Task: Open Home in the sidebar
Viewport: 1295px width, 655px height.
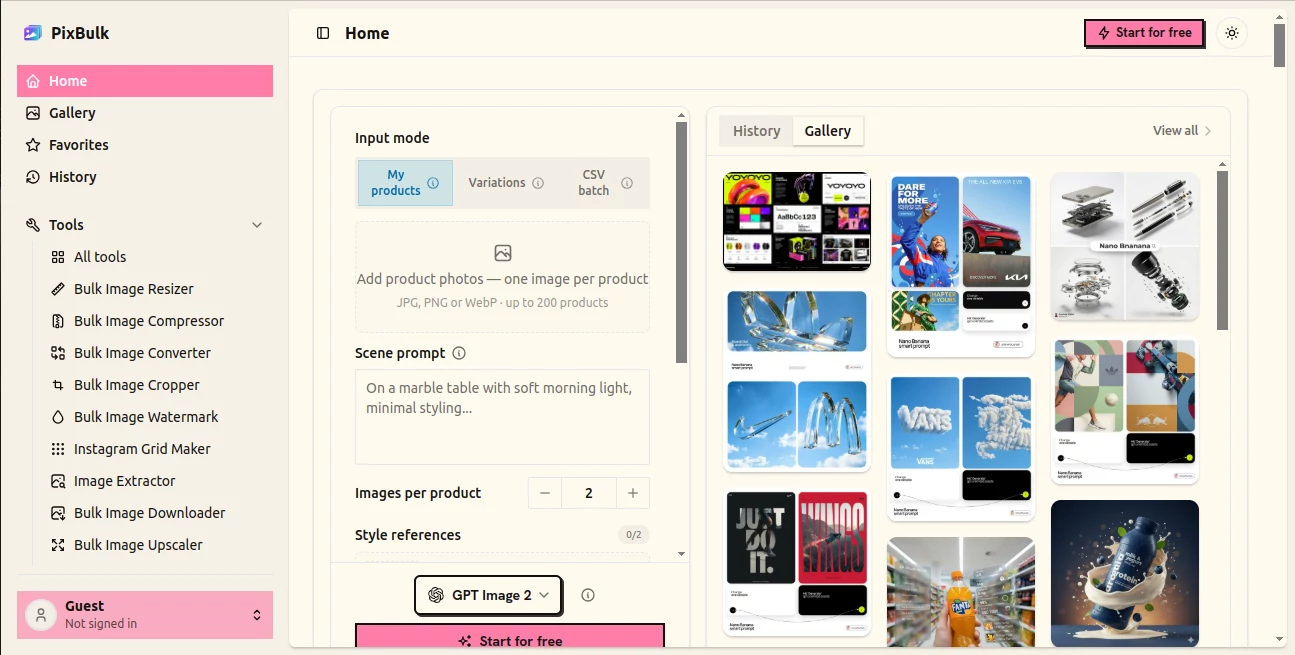Action: (145, 81)
